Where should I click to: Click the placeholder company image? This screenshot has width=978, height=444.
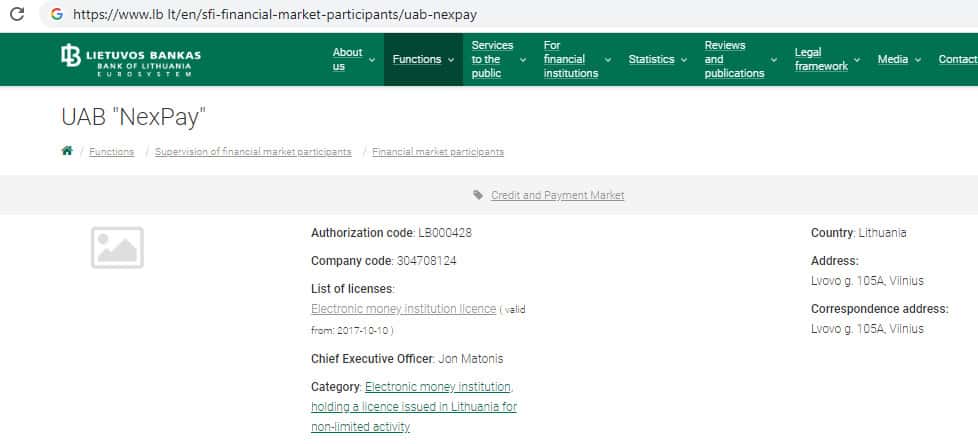117,247
